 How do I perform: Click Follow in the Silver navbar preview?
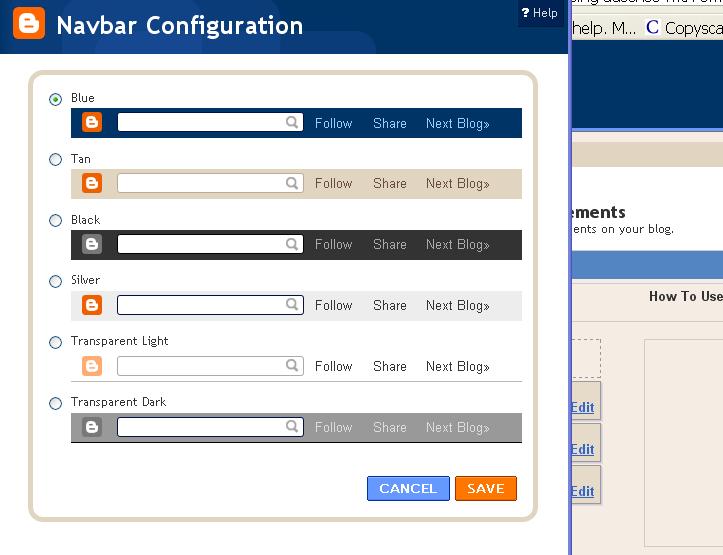pyautogui.click(x=333, y=305)
